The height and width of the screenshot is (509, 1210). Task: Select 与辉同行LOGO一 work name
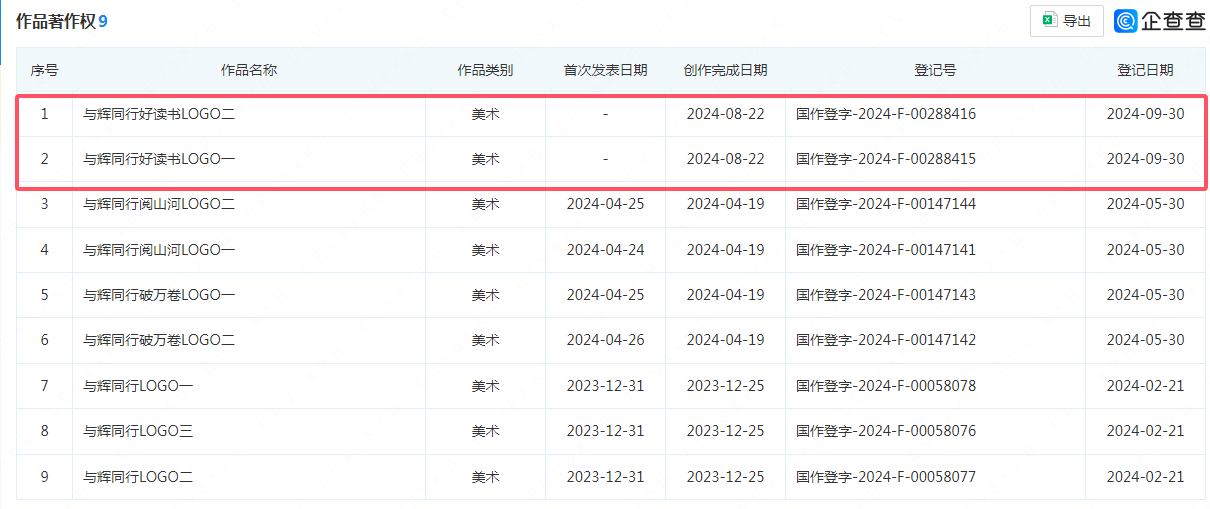pyautogui.click(x=138, y=386)
